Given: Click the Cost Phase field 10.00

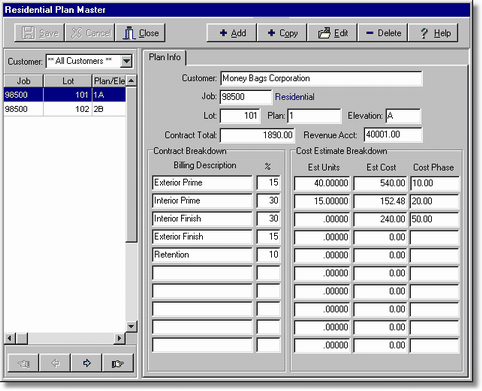Looking at the screenshot, I should pos(435,183).
